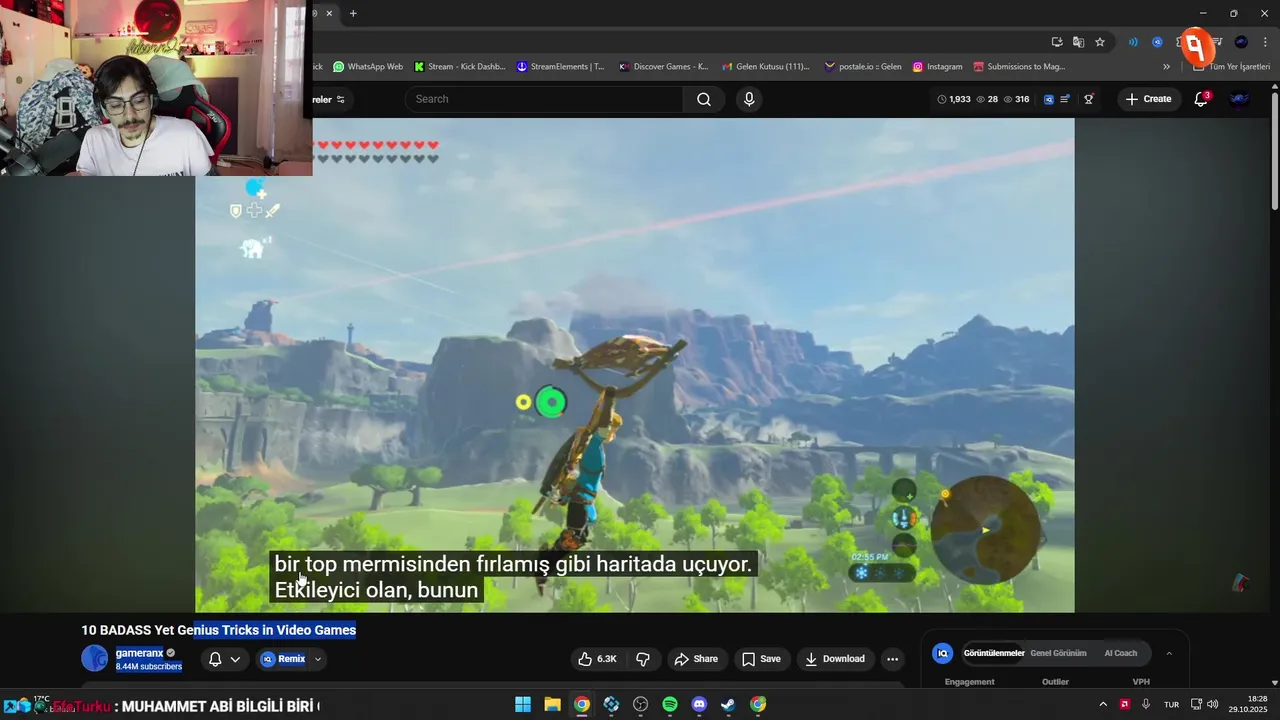Show hidden system tray icons
Image resolution: width=1280 pixels, height=720 pixels.
tap(1103, 704)
